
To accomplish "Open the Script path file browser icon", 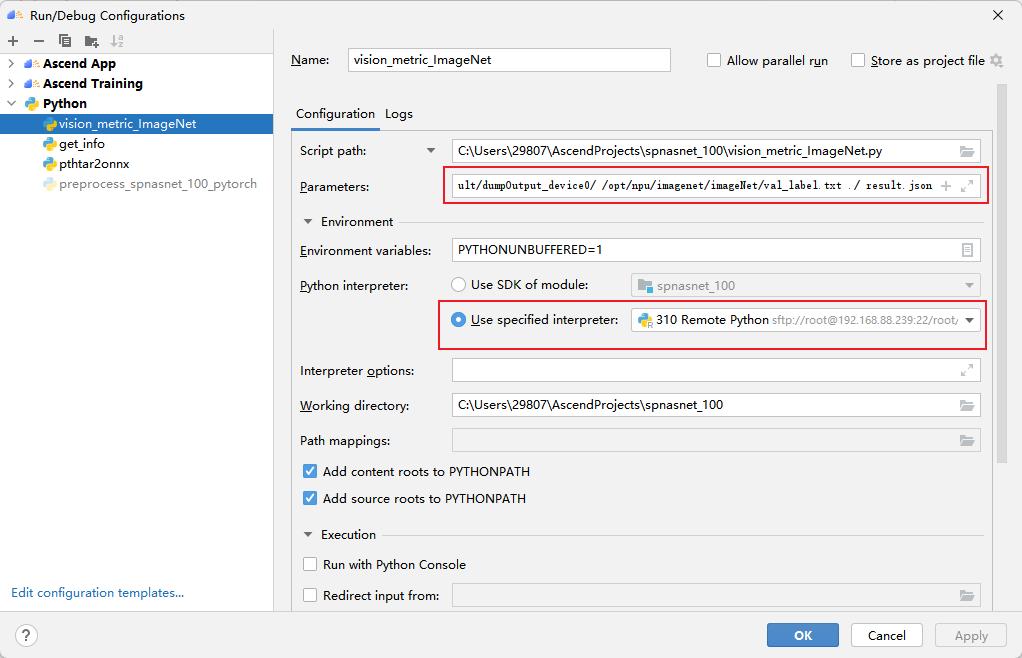I will coord(966,152).
